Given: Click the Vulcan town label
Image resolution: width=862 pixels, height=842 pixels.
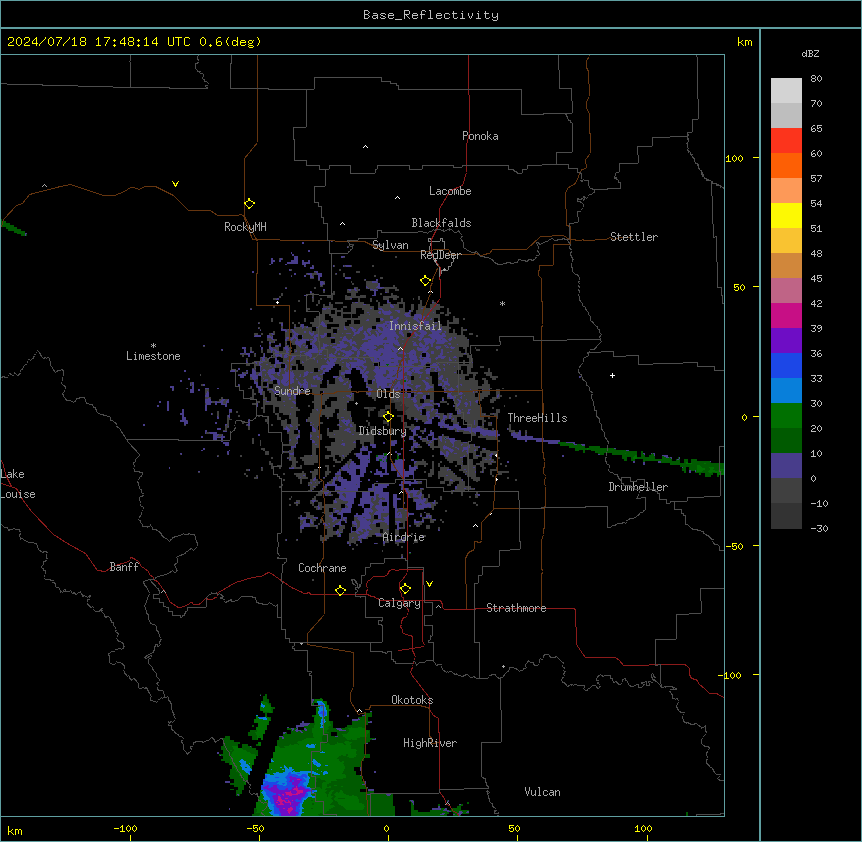Looking at the screenshot, I should tap(543, 792).
